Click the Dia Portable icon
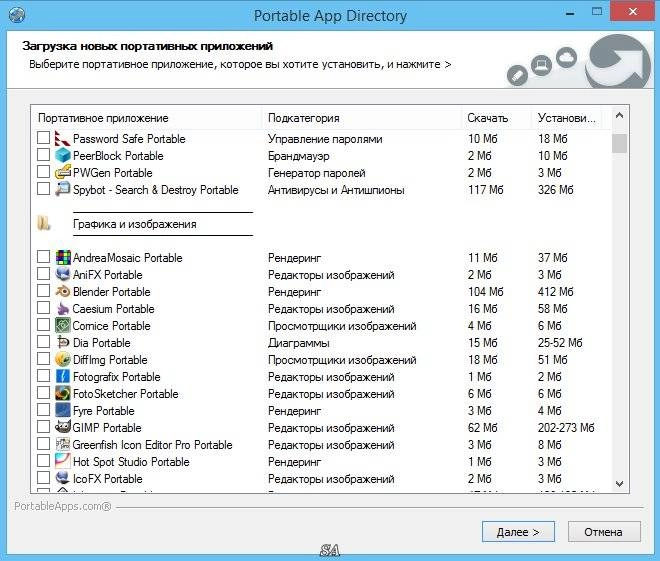The image size is (660, 561). point(63,342)
